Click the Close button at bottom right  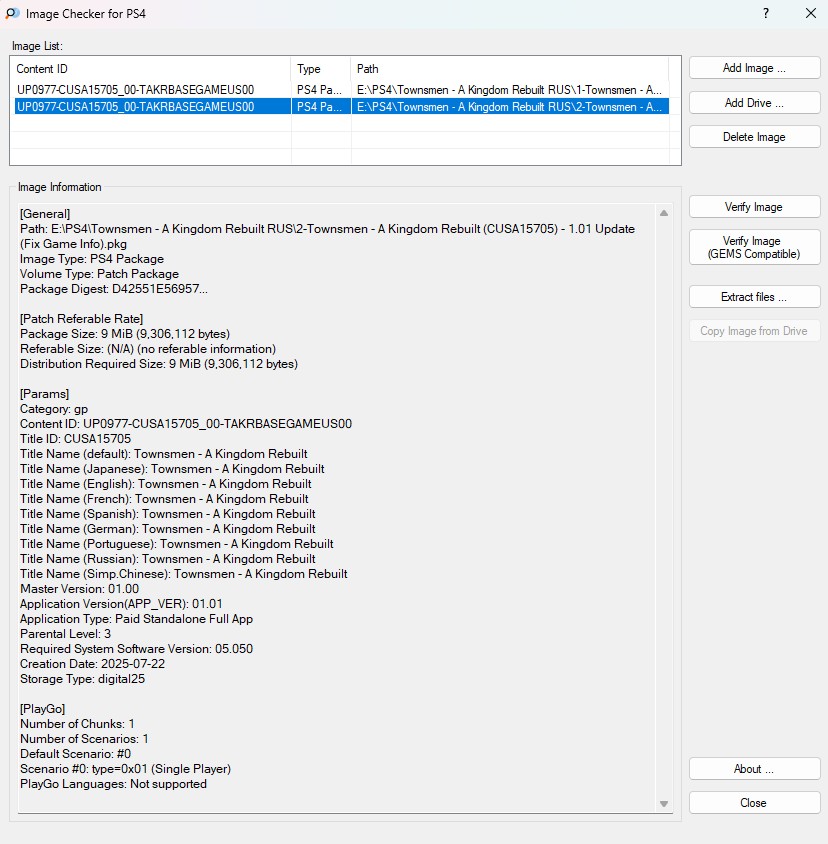pyautogui.click(x=754, y=803)
